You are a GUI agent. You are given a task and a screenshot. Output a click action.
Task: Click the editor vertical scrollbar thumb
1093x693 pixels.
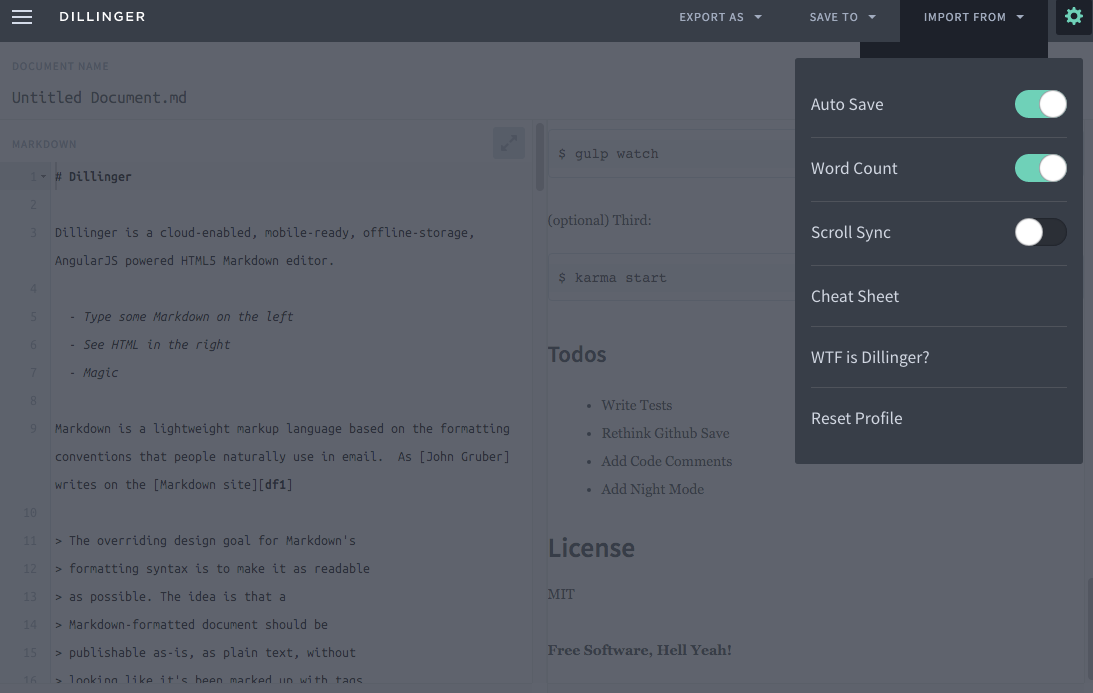pyautogui.click(x=540, y=158)
